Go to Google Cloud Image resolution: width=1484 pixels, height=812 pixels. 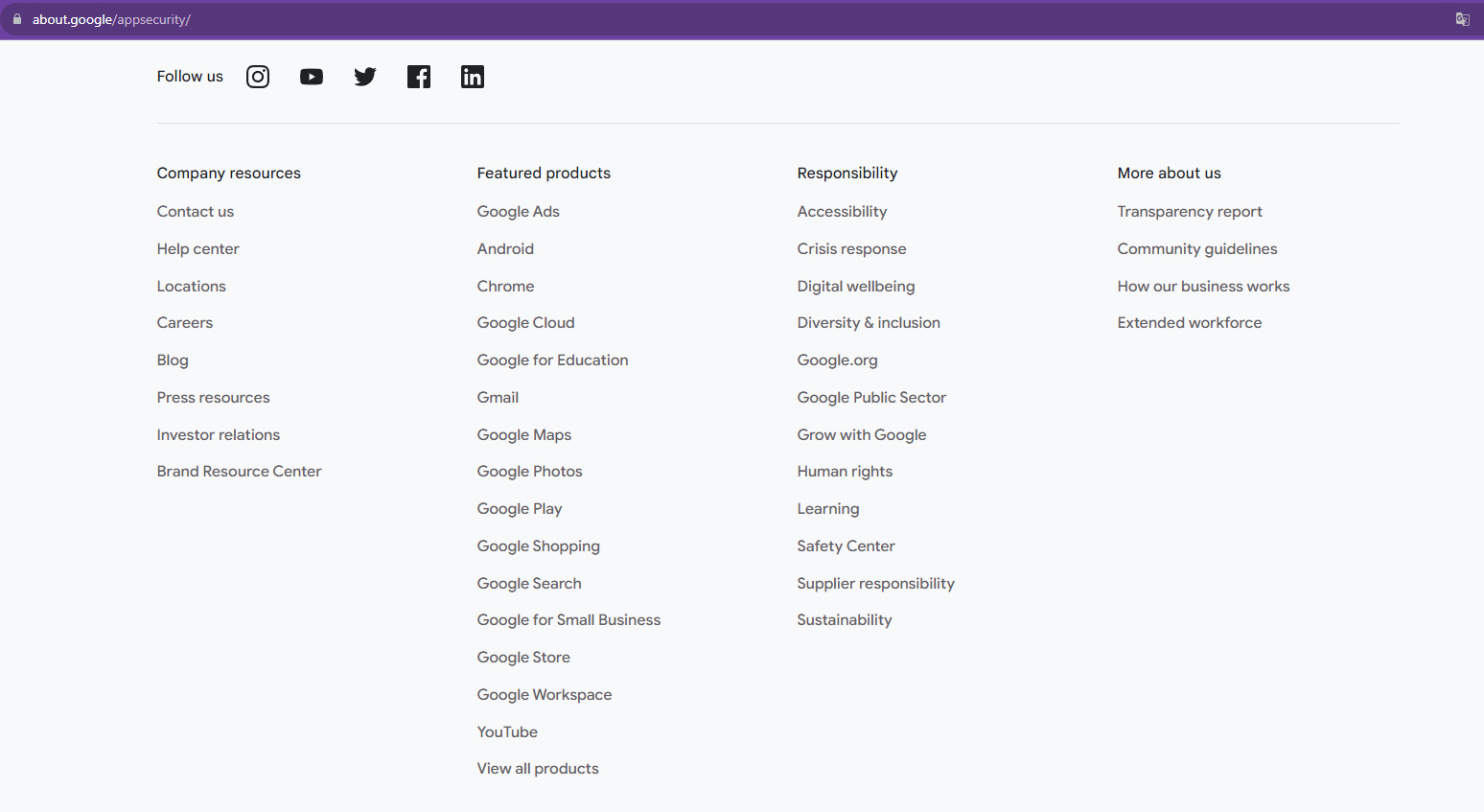click(526, 323)
